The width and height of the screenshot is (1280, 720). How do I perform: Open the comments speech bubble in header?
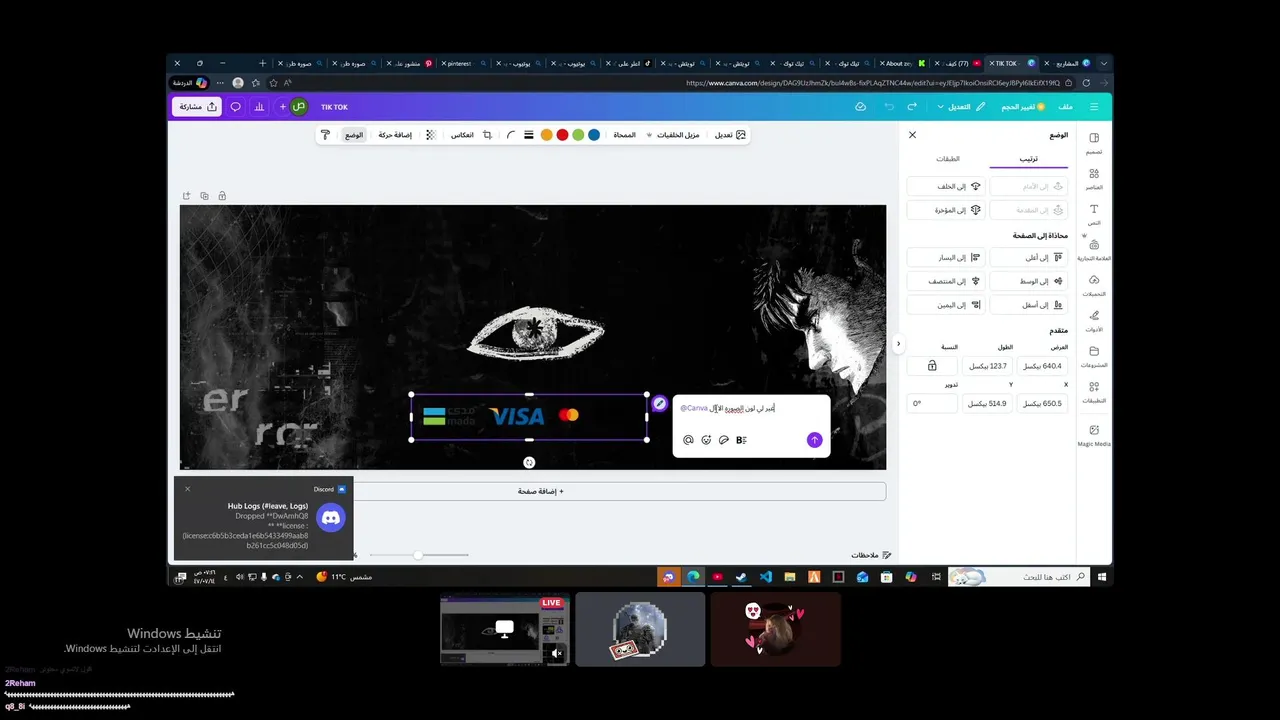tap(236, 107)
